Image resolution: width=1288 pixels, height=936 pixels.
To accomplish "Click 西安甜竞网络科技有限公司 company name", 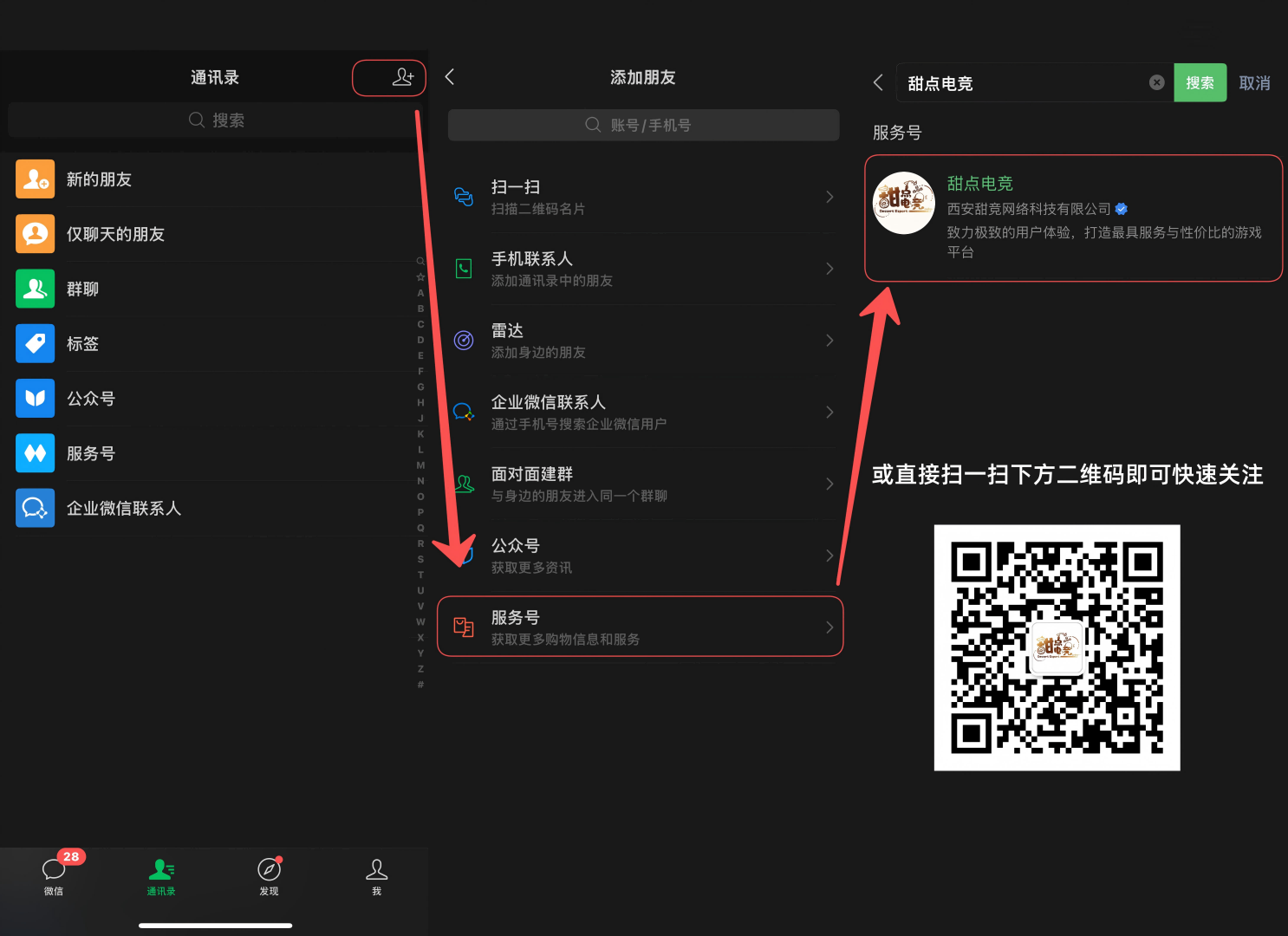I will (1029, 209).
